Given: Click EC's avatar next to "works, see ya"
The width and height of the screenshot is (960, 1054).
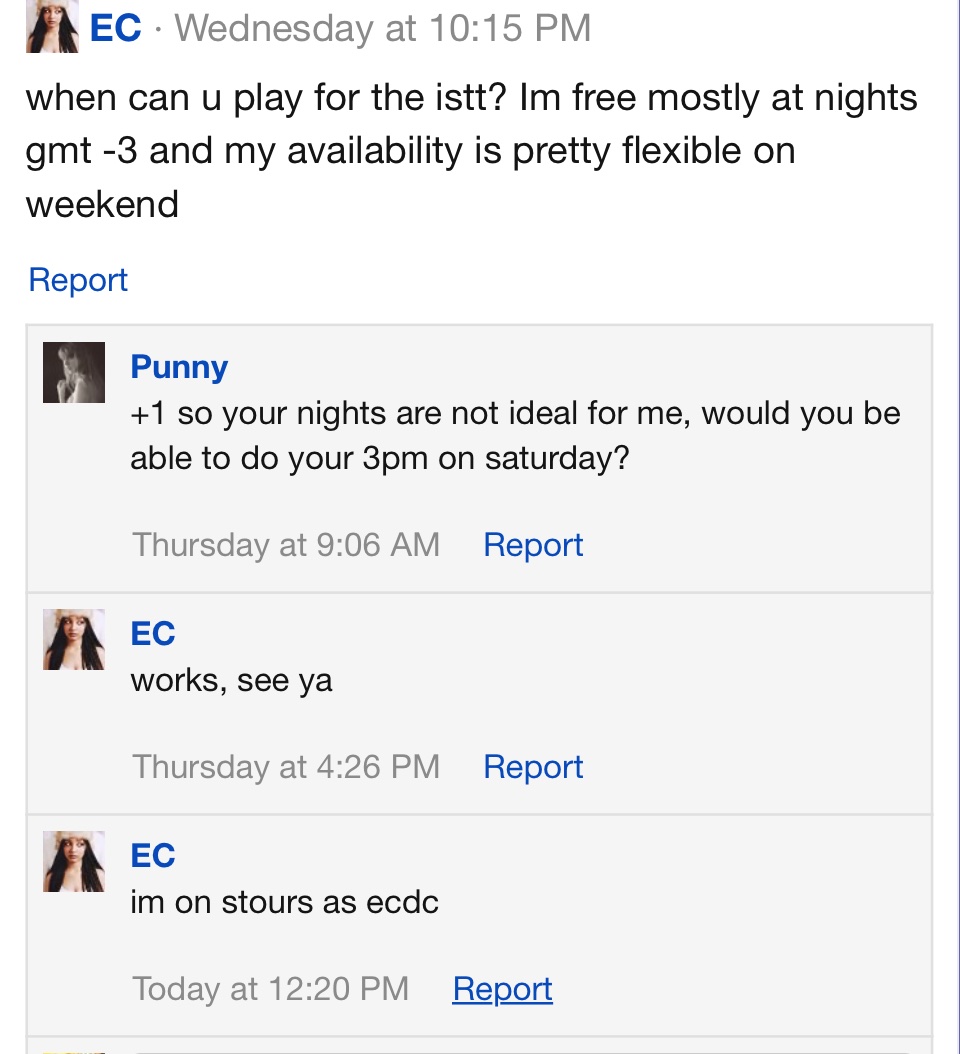Looking at the screenshot, I should 74,639.
